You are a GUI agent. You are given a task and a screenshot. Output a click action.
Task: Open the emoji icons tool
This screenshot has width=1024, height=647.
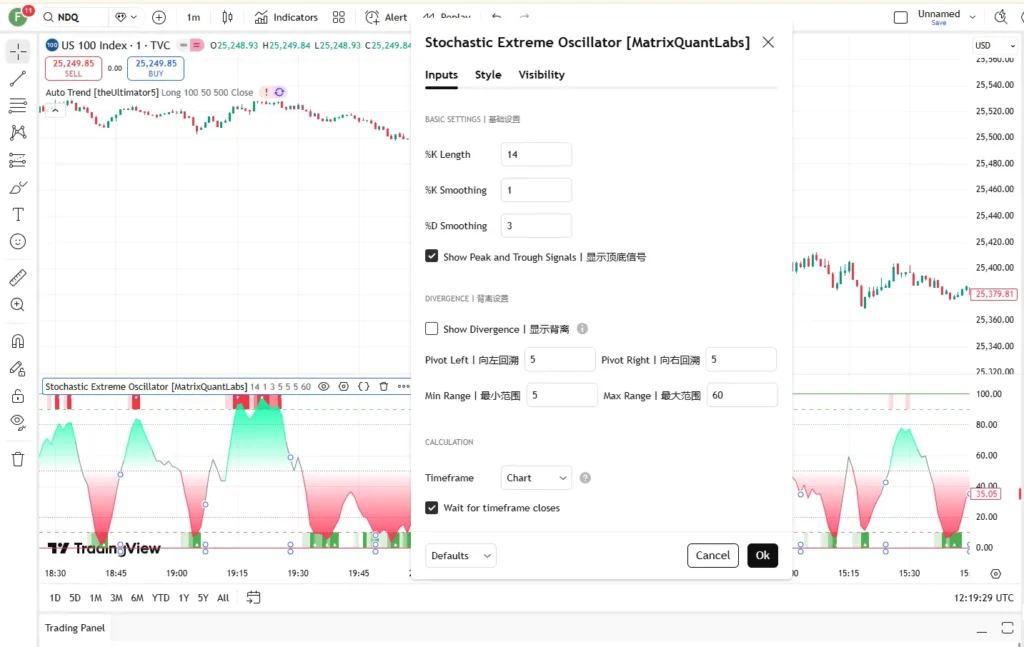(18, 242)
